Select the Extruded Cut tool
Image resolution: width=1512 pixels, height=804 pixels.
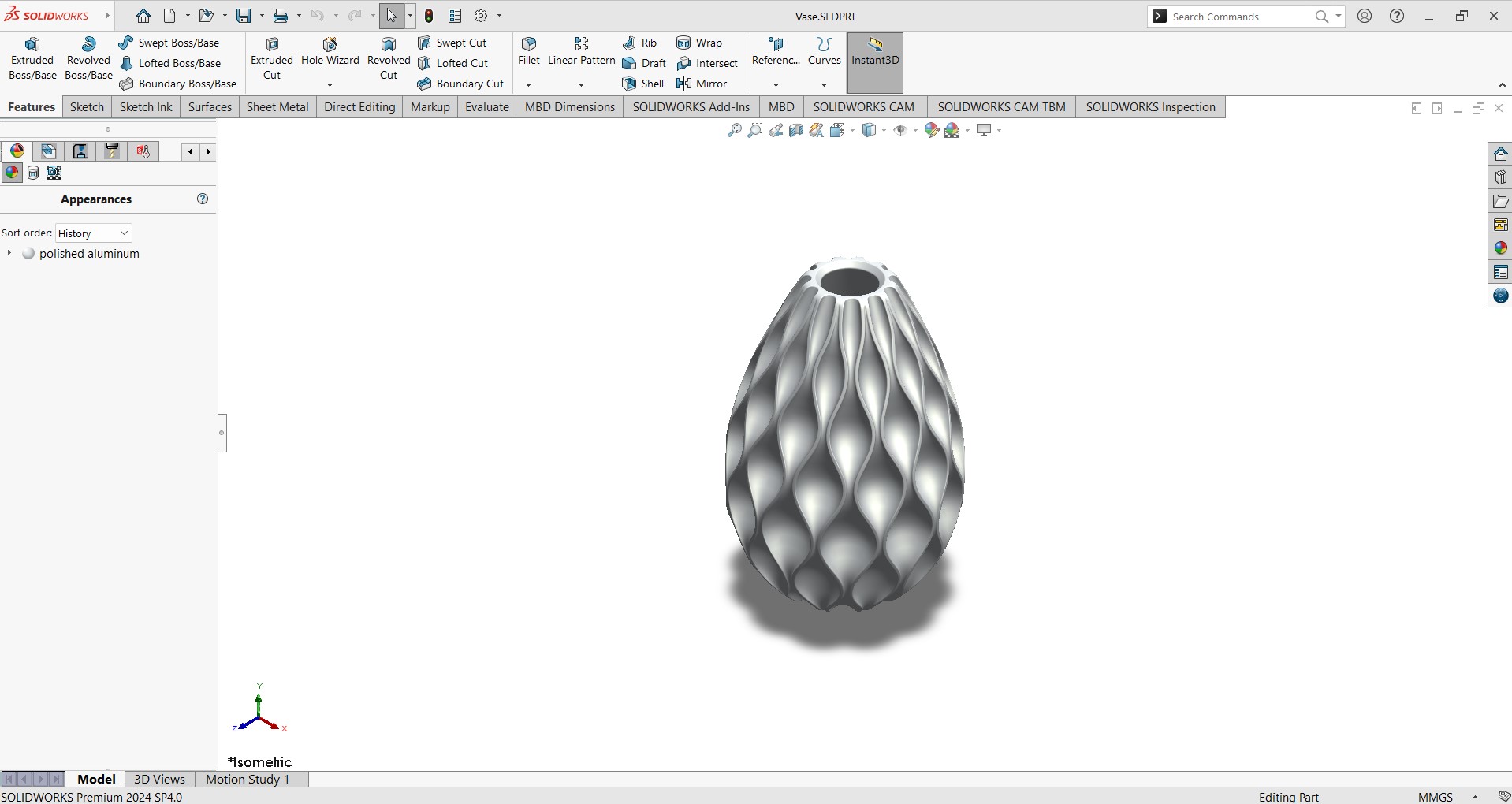tap(272, 59)
